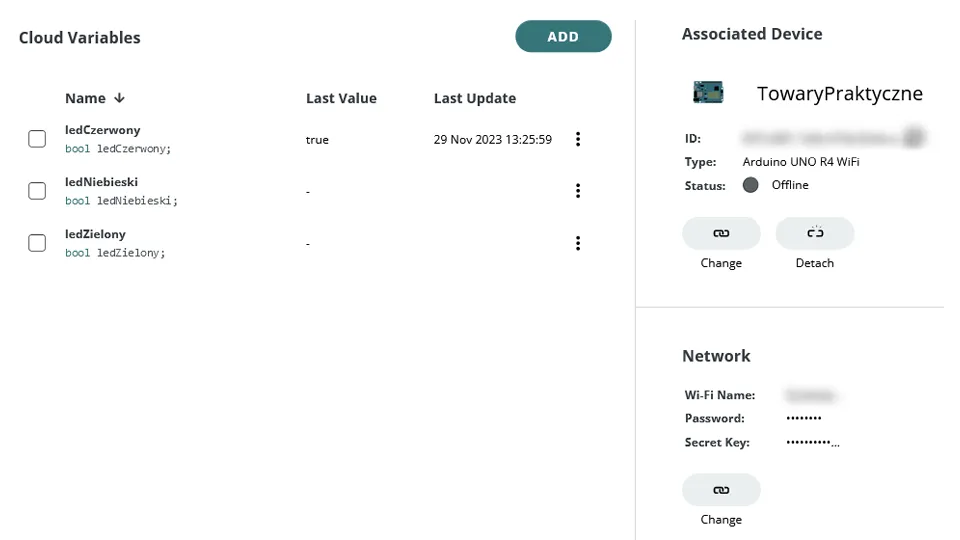Viewport: 960px width, 540px height.
Task: Click the Detach device broken-link icon
Action: click(x=815, y=233)
